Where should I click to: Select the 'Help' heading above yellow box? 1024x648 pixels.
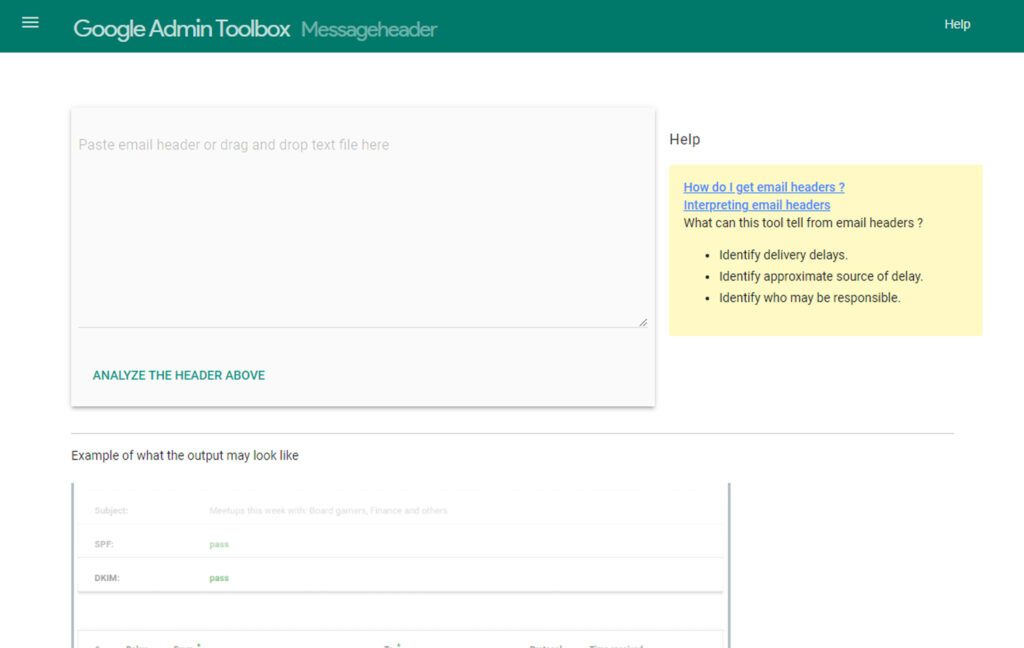[x=684, y=139]
